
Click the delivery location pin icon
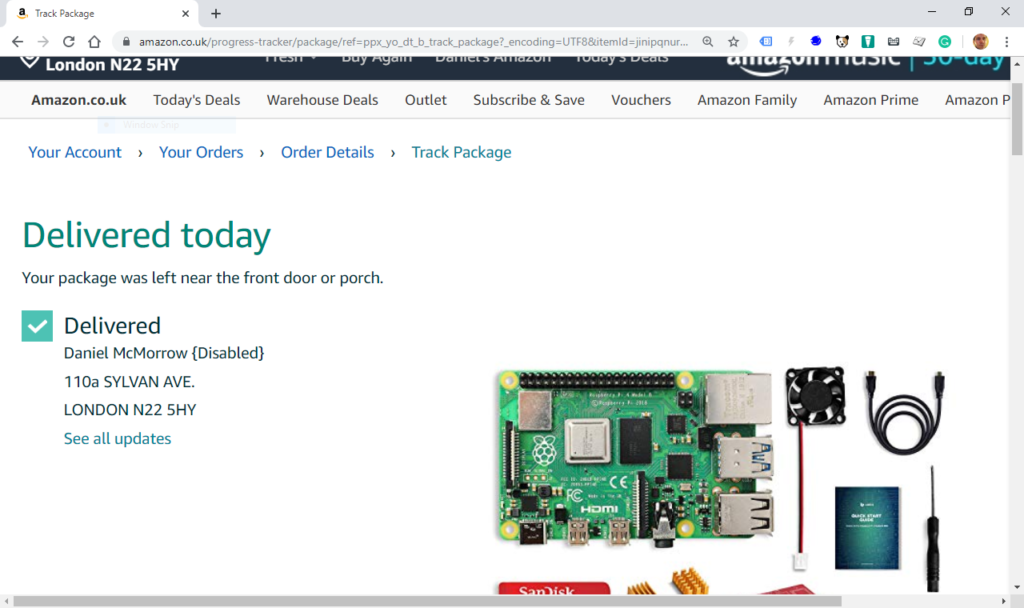tap(29, 62)
